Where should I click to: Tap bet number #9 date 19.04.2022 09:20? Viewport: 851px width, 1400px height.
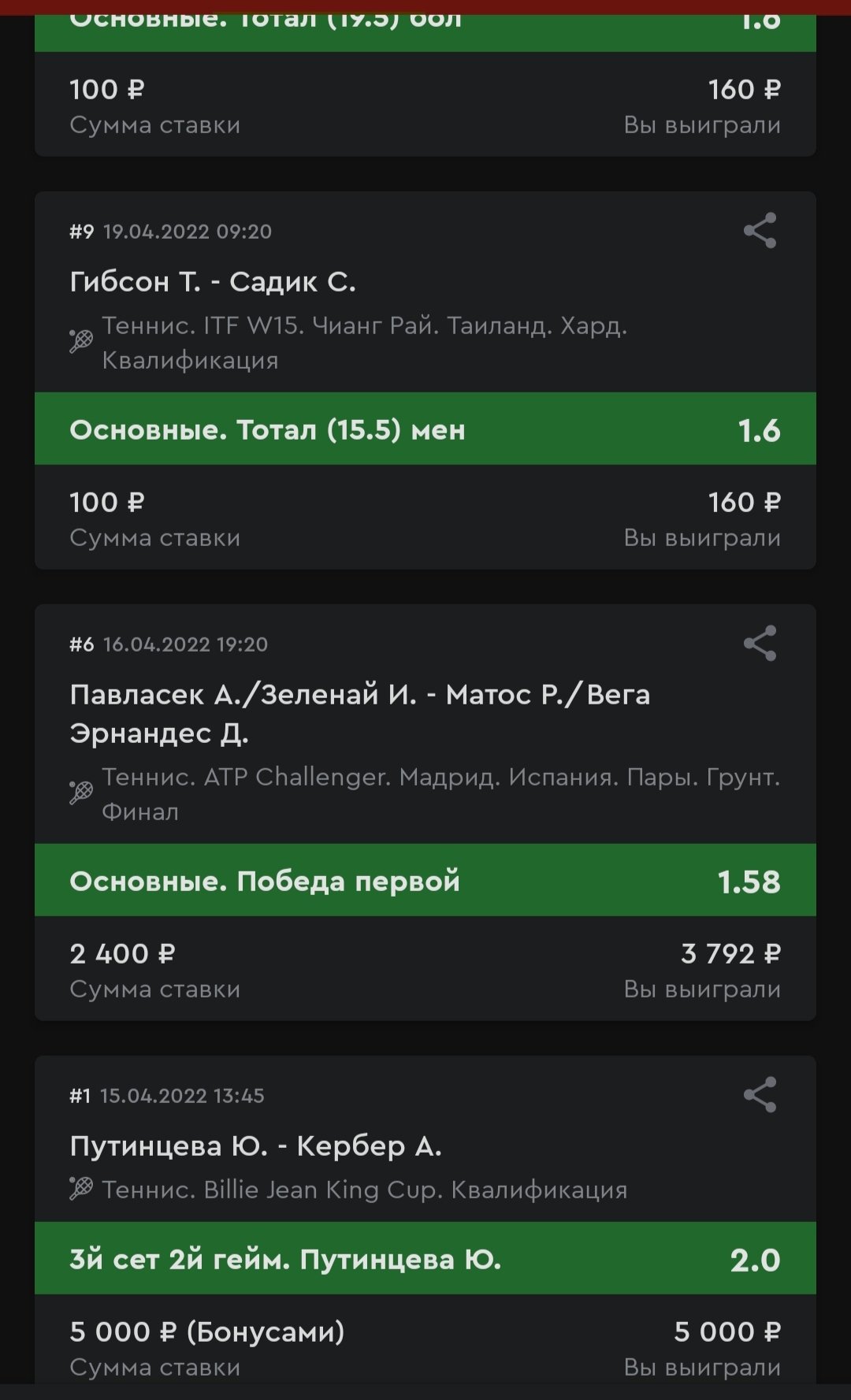click(x=170, y=232)
